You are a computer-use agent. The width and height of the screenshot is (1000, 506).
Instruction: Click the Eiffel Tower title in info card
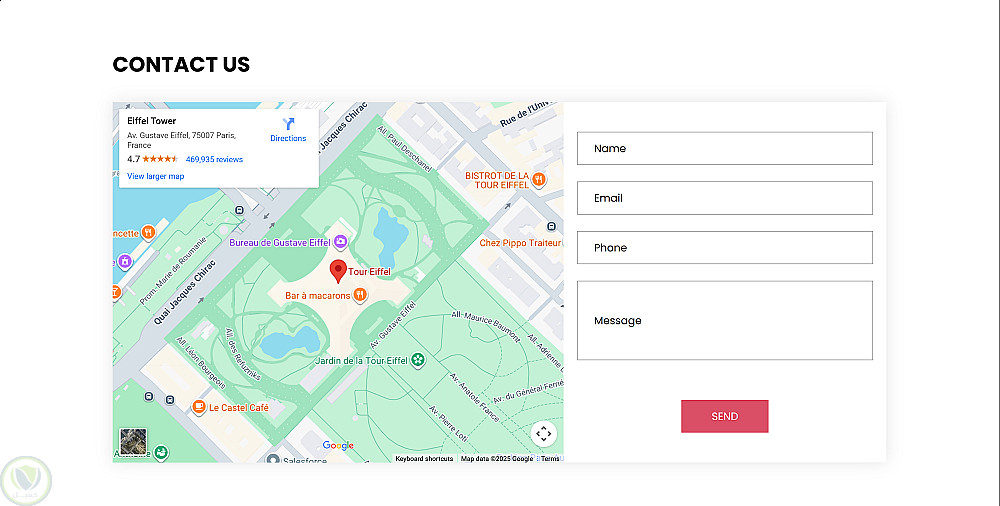click(x=152, y=121)
